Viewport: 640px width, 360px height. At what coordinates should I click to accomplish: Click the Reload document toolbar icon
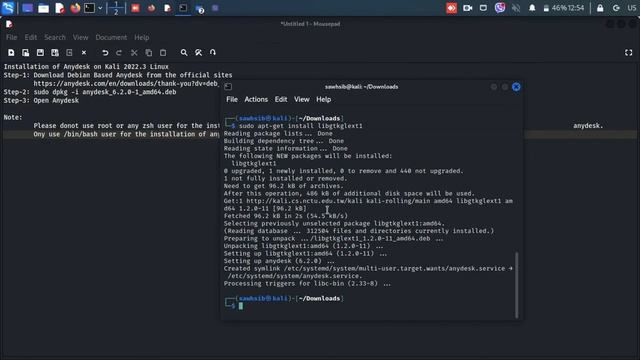tap(69, 53)
